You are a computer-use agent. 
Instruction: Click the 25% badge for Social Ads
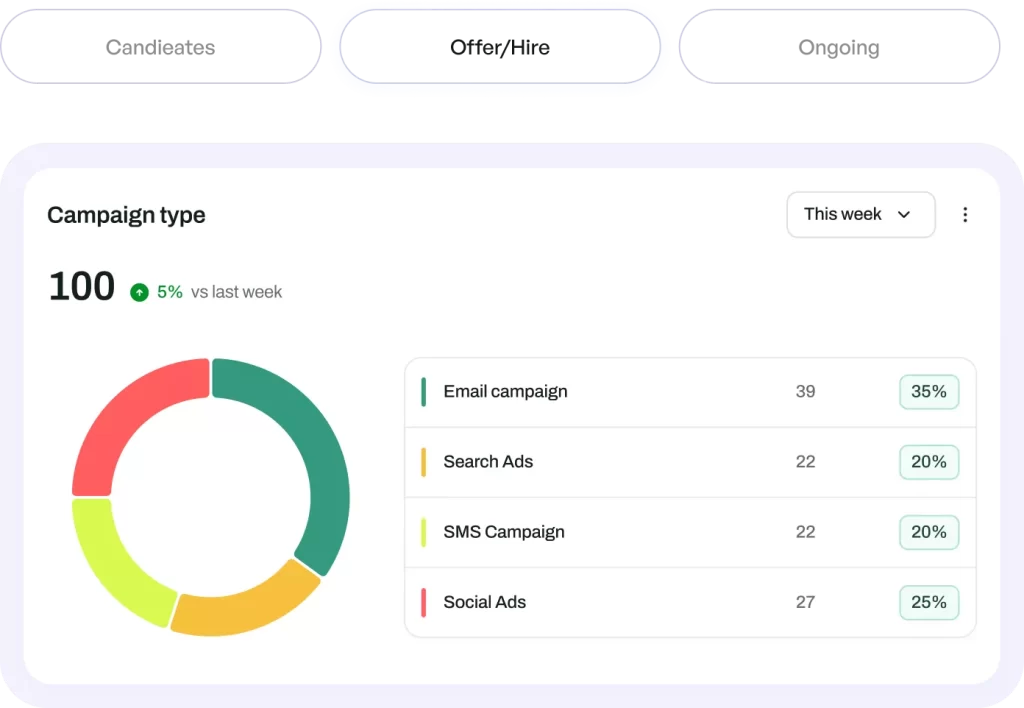929,602
